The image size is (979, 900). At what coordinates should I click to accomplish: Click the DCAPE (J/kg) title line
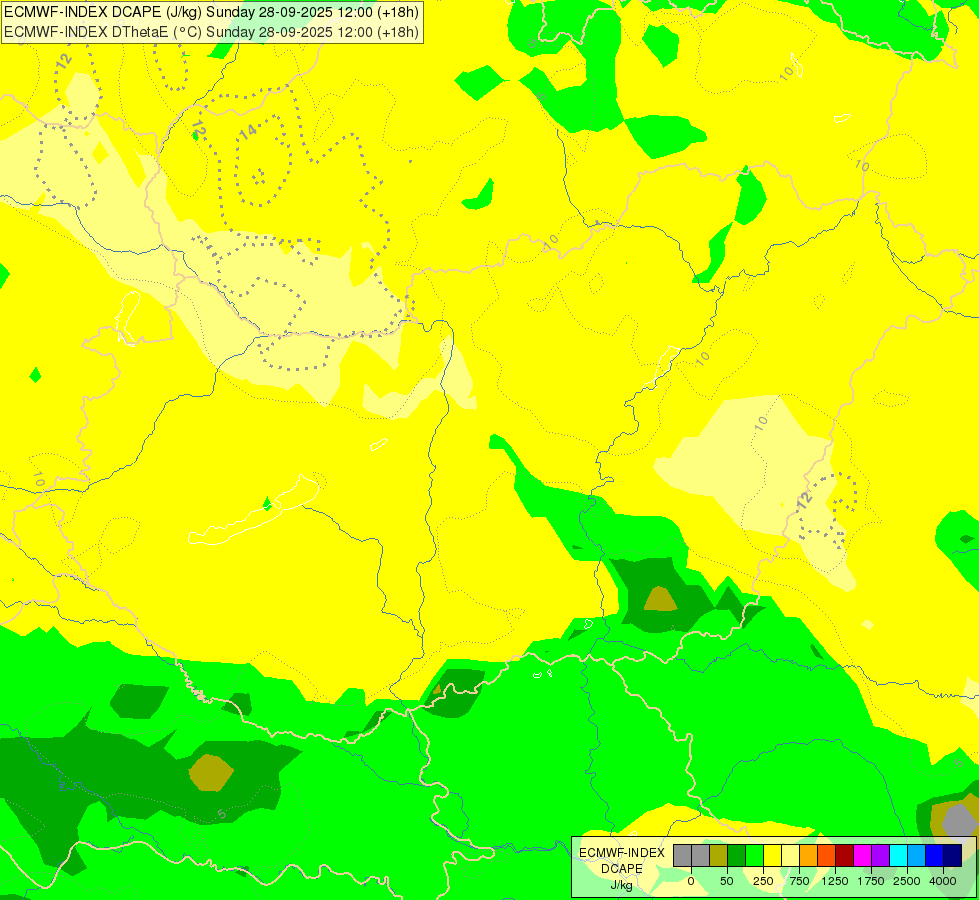[x=212, y=12]
